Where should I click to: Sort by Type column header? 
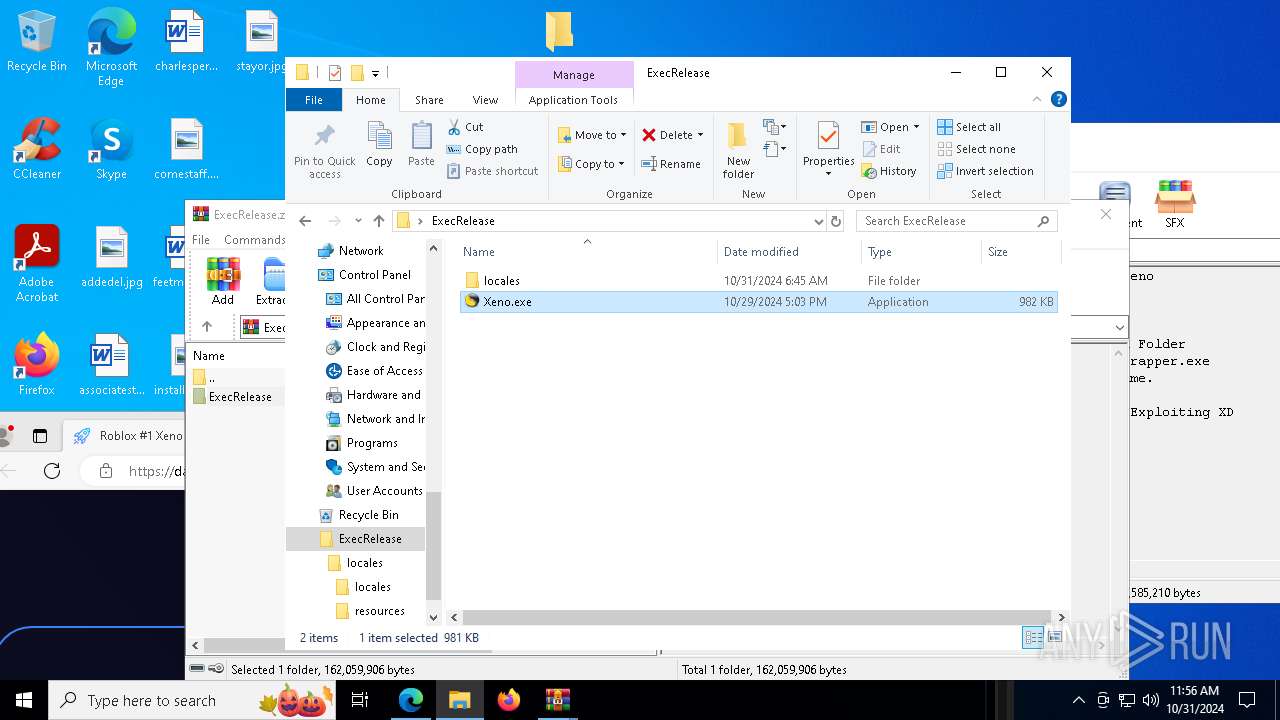(921, 252)
